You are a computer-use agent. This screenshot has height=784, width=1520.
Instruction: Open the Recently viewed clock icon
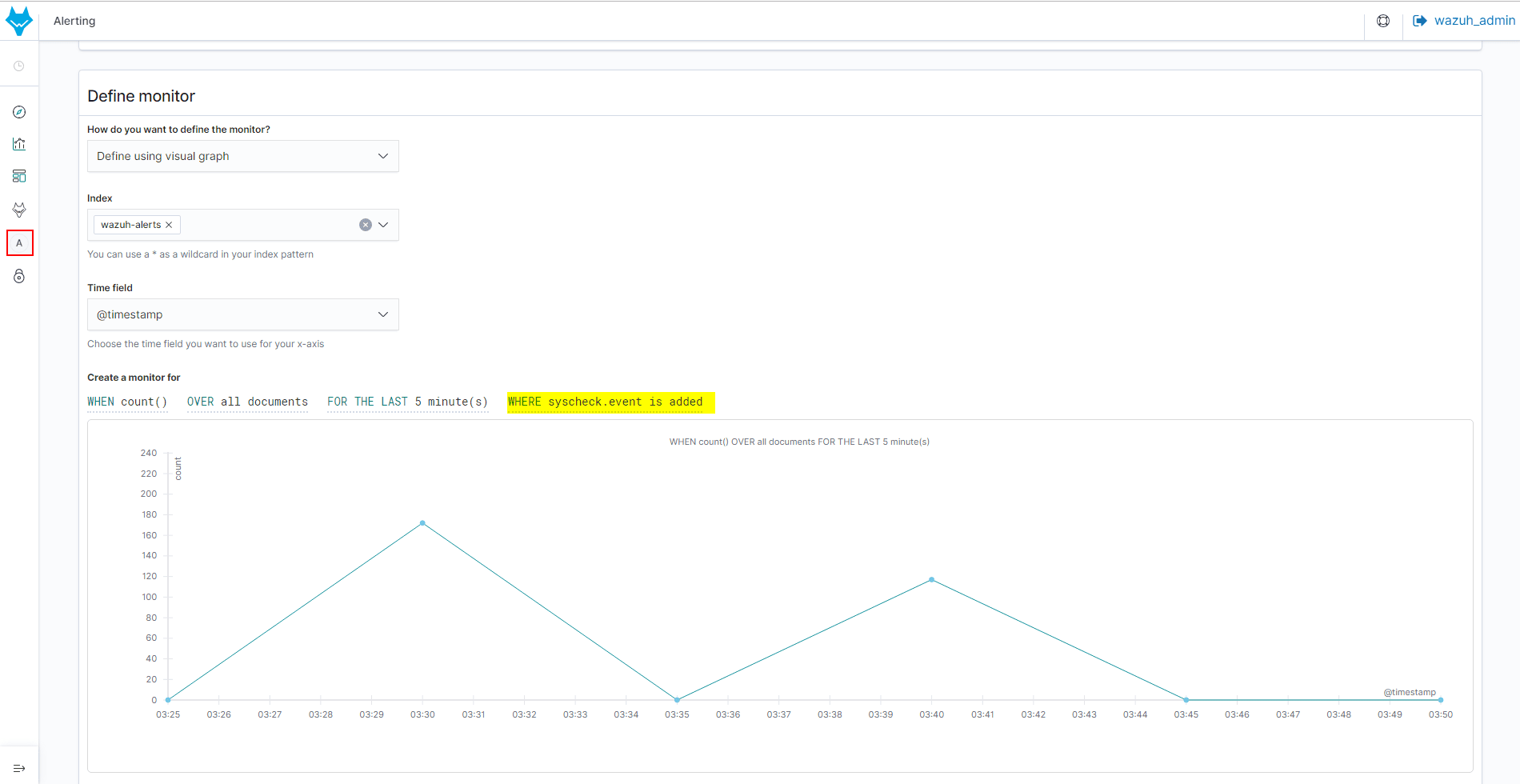tap(19, 66)
